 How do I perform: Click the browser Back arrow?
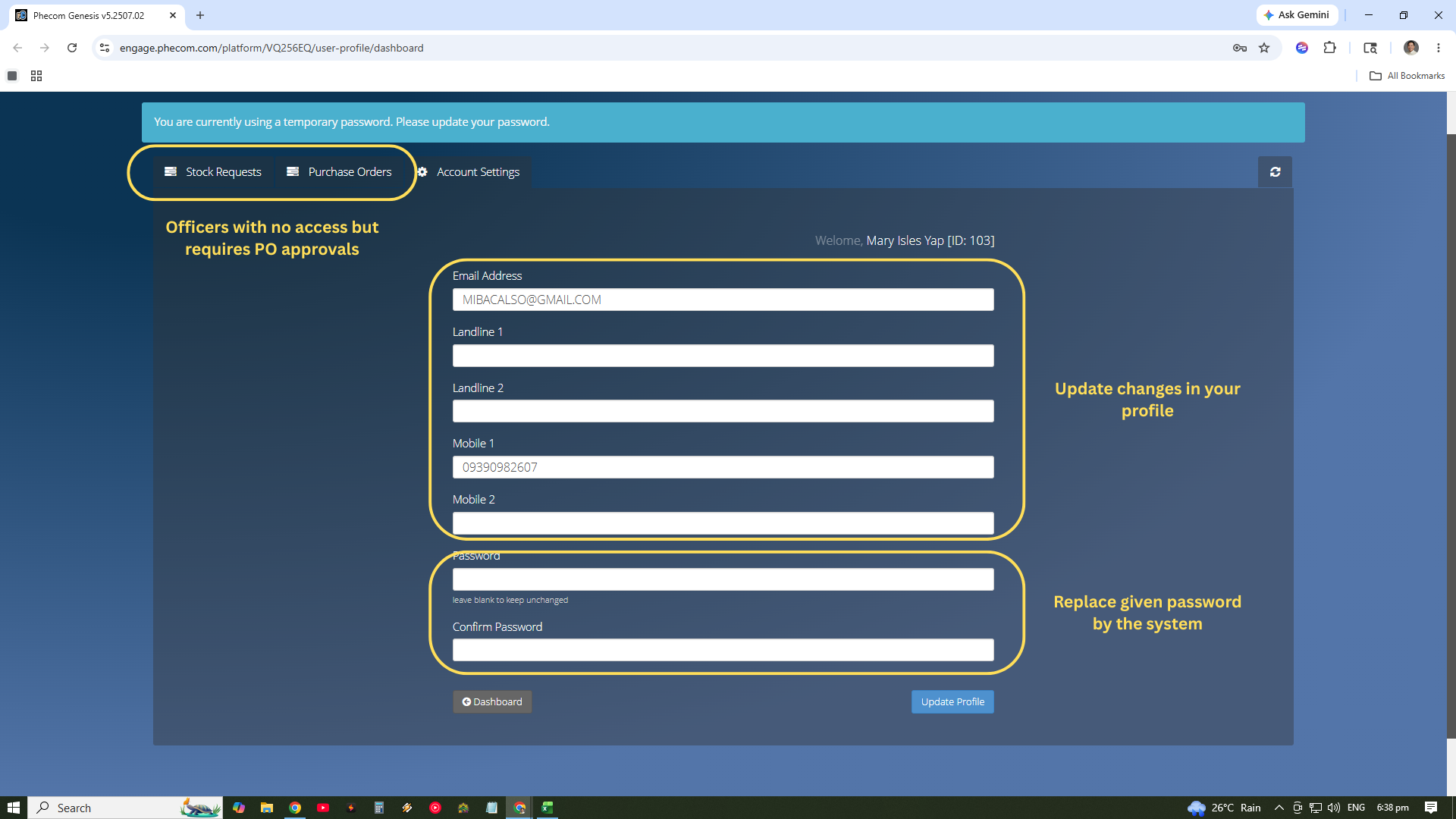(x=17, y=48)
